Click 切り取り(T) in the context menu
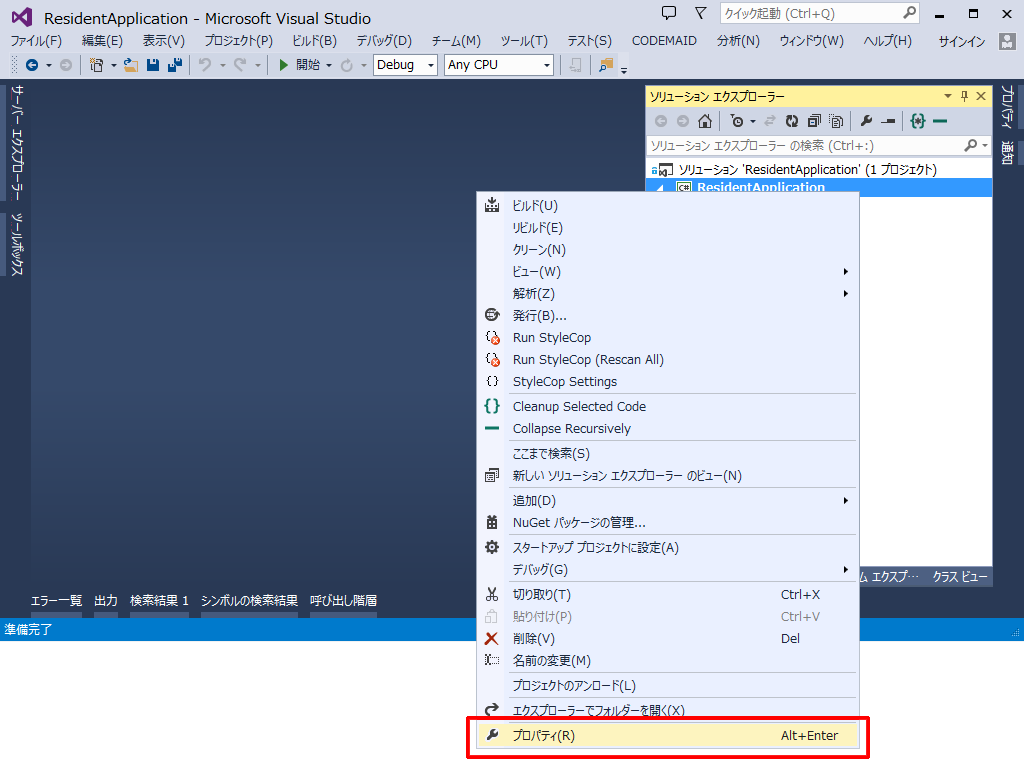This screenshot has height=759, width=1024. tap(667, 594)
